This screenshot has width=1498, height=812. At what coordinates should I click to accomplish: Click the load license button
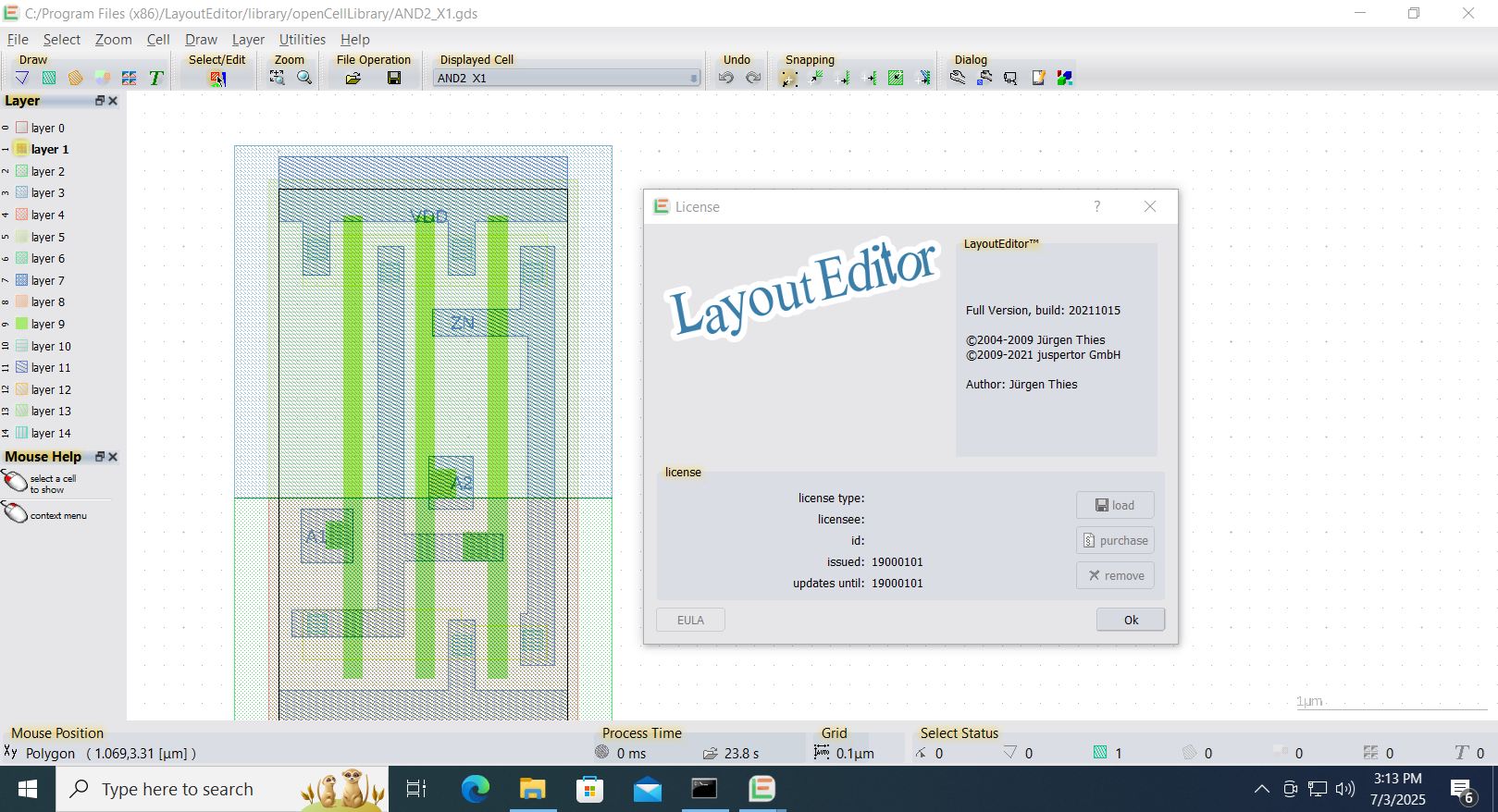(1115, 505)
